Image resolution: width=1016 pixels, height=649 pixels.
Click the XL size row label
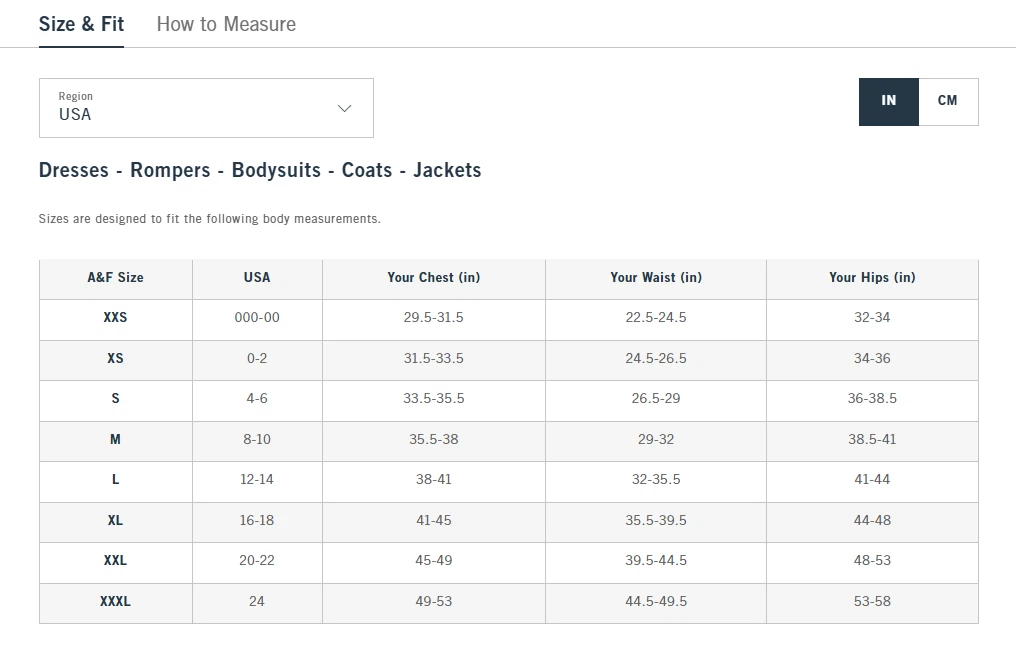click(x=115, y=520)
